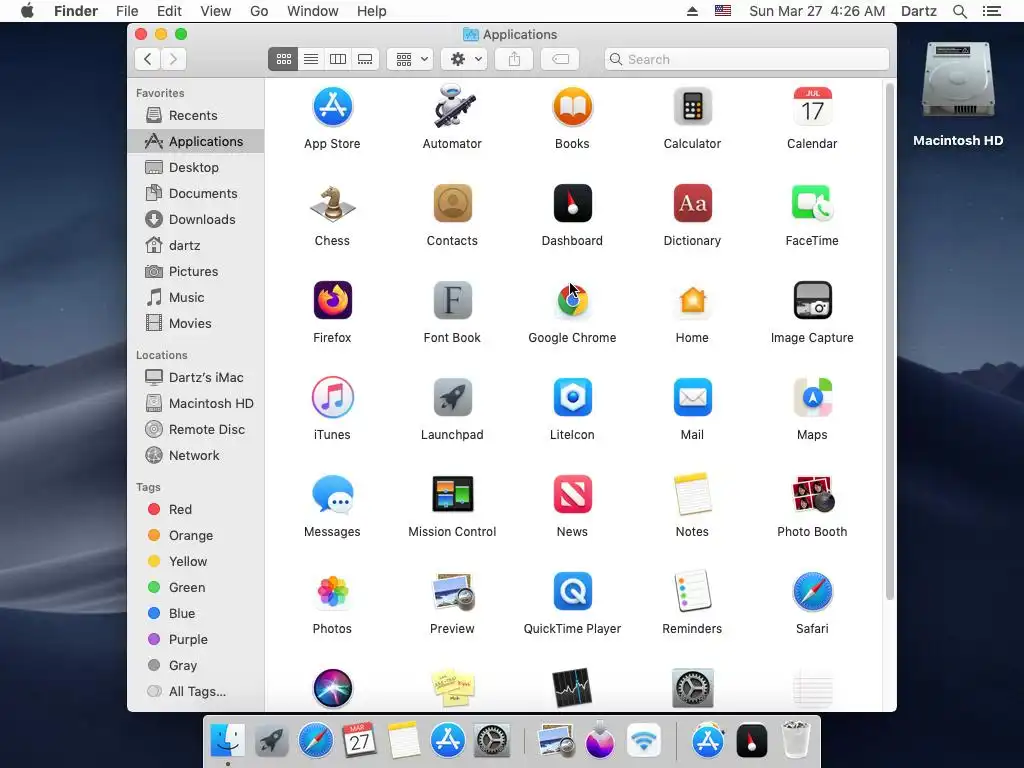Switch to gallery view mode

tap(365, 59)
